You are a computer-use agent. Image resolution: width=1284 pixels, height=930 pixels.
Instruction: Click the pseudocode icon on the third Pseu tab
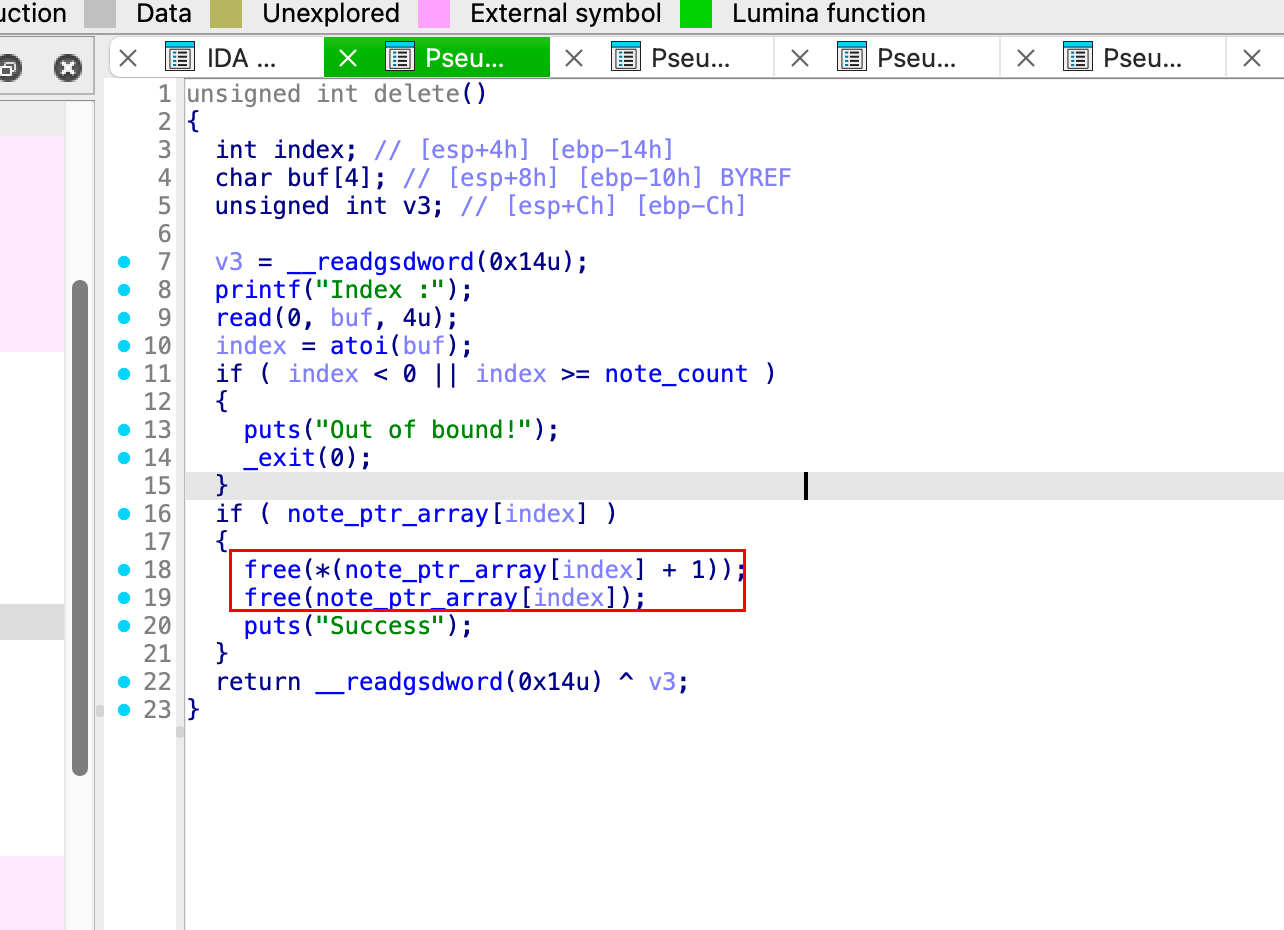click(x=626, y=57)
